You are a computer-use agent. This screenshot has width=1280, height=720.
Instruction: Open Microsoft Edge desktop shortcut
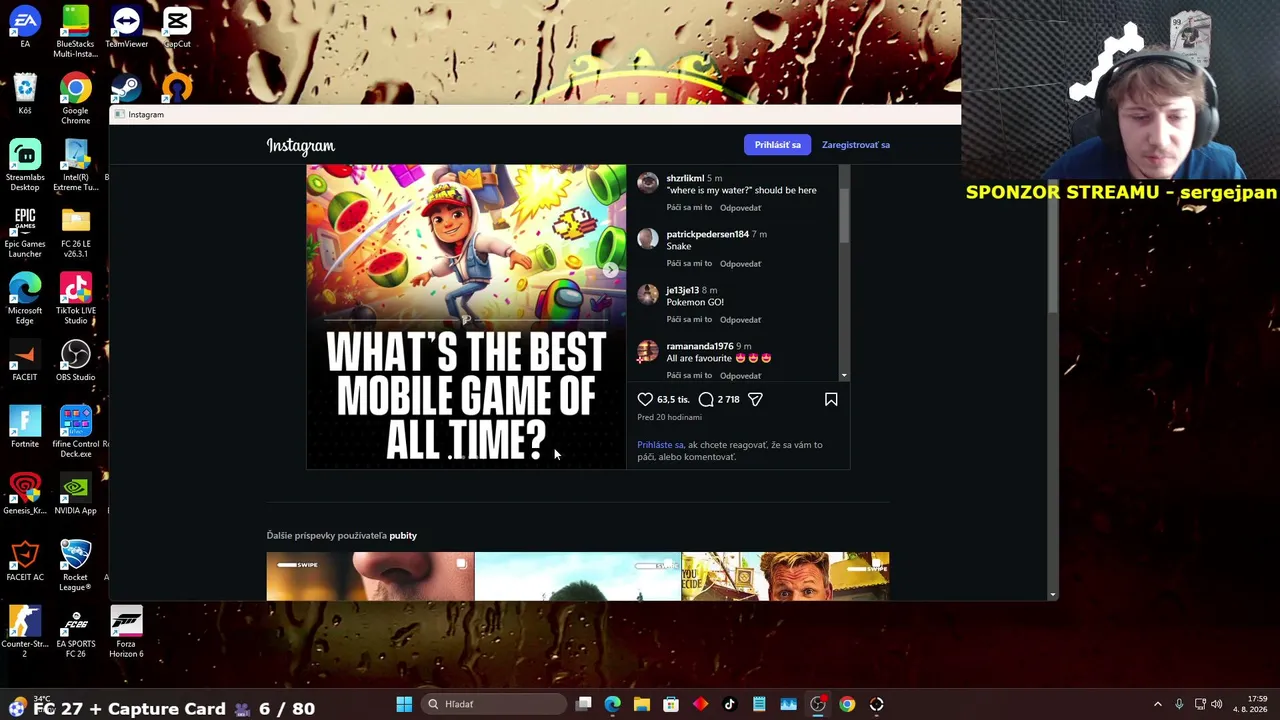(x=25, y=299)
